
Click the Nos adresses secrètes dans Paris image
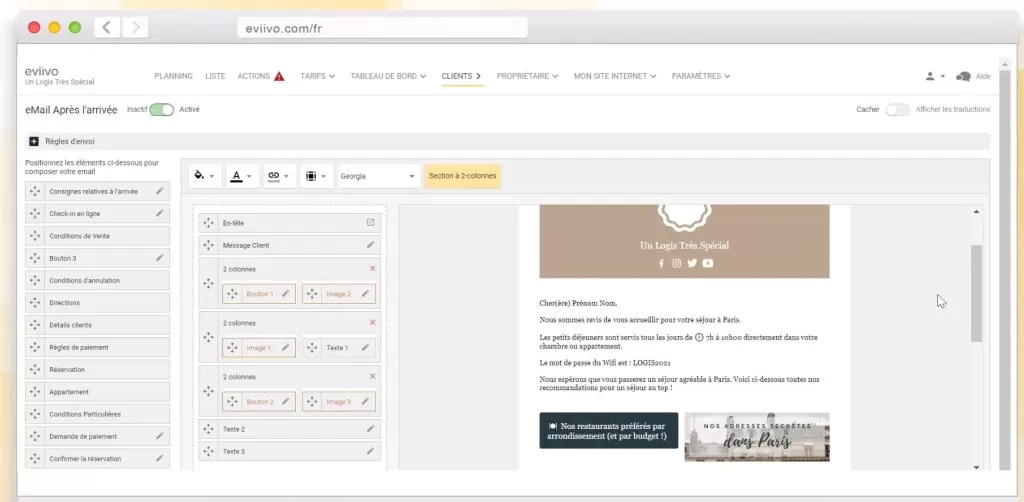click(757, 437)
